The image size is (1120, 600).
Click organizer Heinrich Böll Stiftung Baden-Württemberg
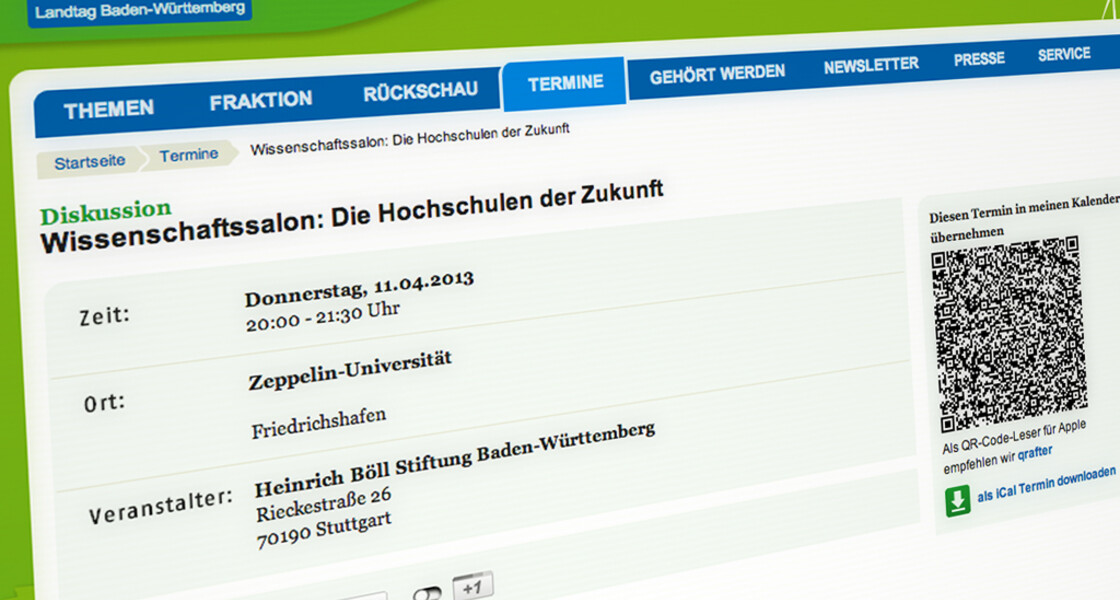coord(454,459)
